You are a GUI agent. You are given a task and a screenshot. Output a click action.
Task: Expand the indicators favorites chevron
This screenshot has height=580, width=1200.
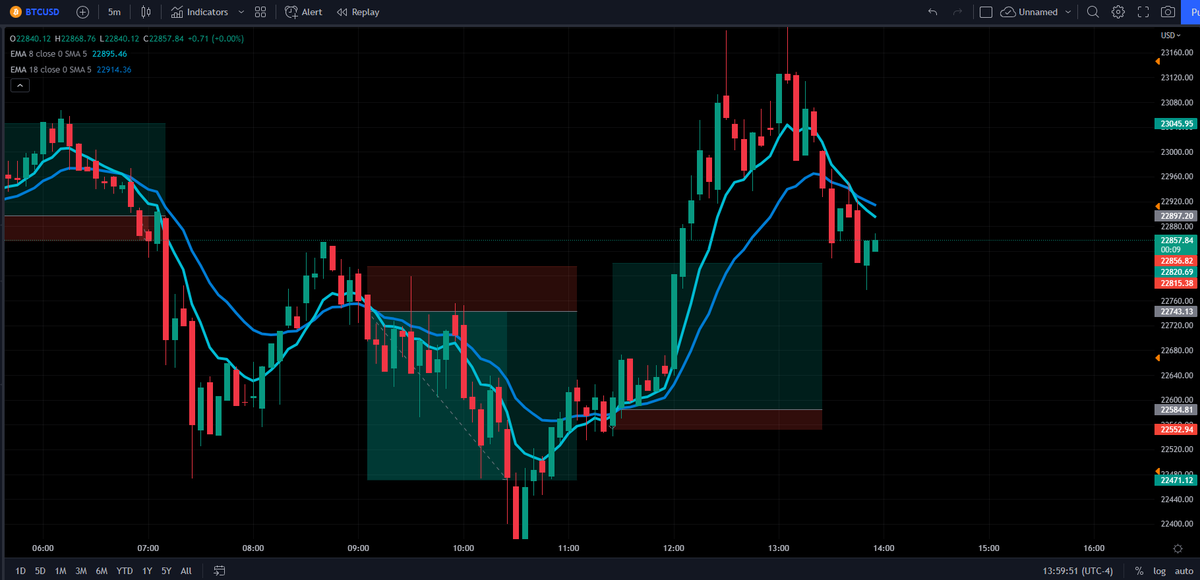click(x=241, y=12)
